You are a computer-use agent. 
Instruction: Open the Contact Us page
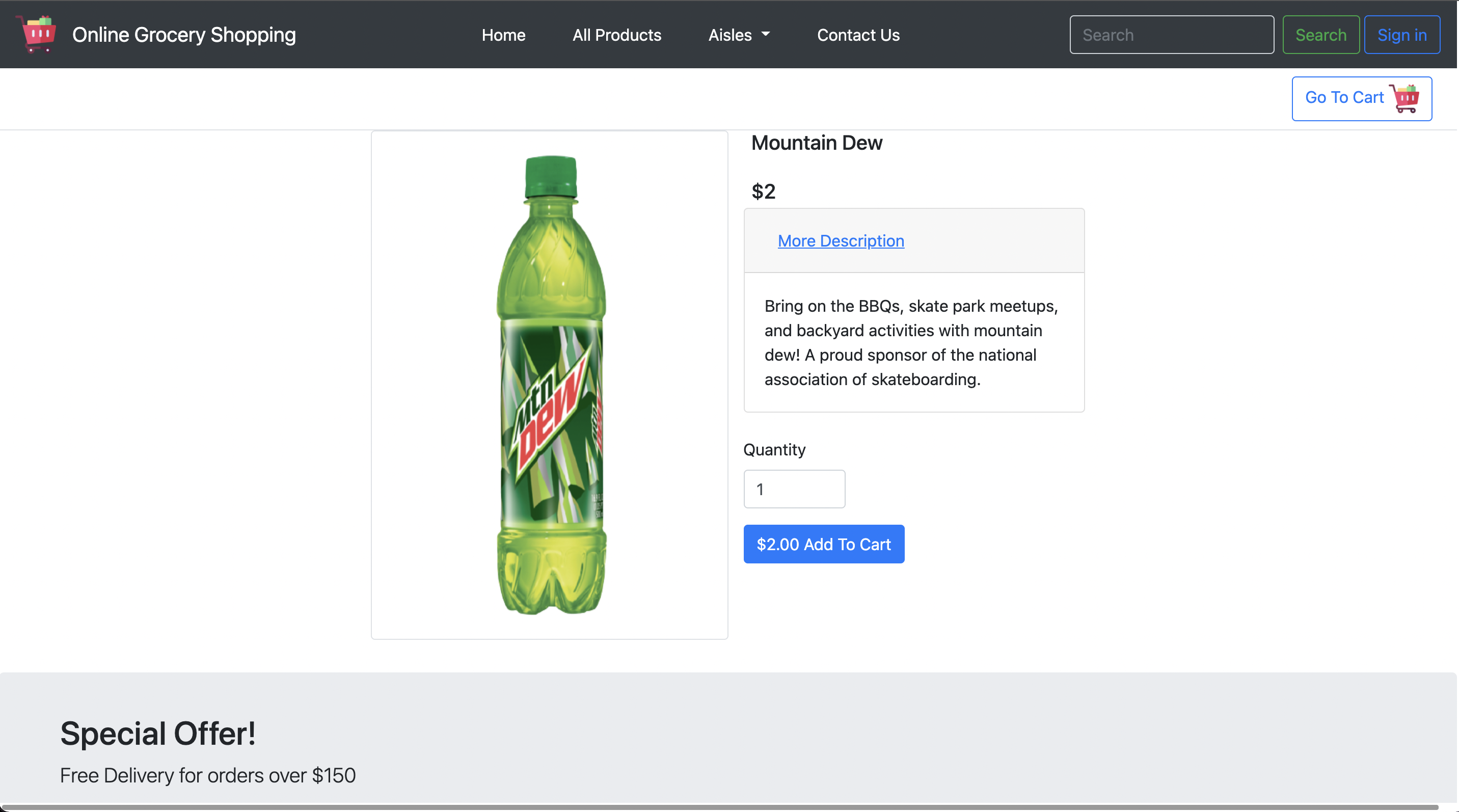[857, 35]
